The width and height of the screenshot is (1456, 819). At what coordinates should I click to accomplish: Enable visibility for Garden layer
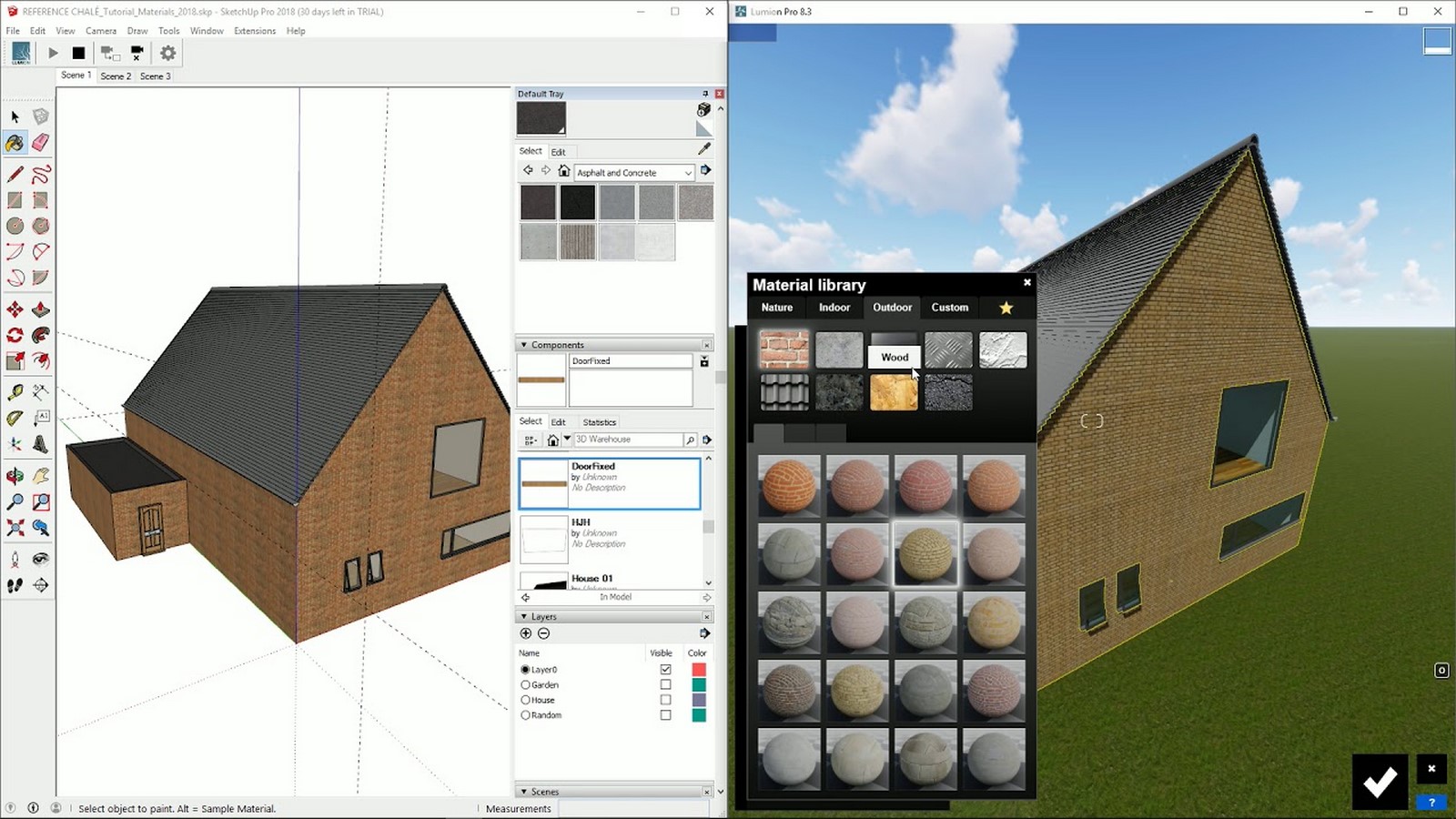click(665, 685)
